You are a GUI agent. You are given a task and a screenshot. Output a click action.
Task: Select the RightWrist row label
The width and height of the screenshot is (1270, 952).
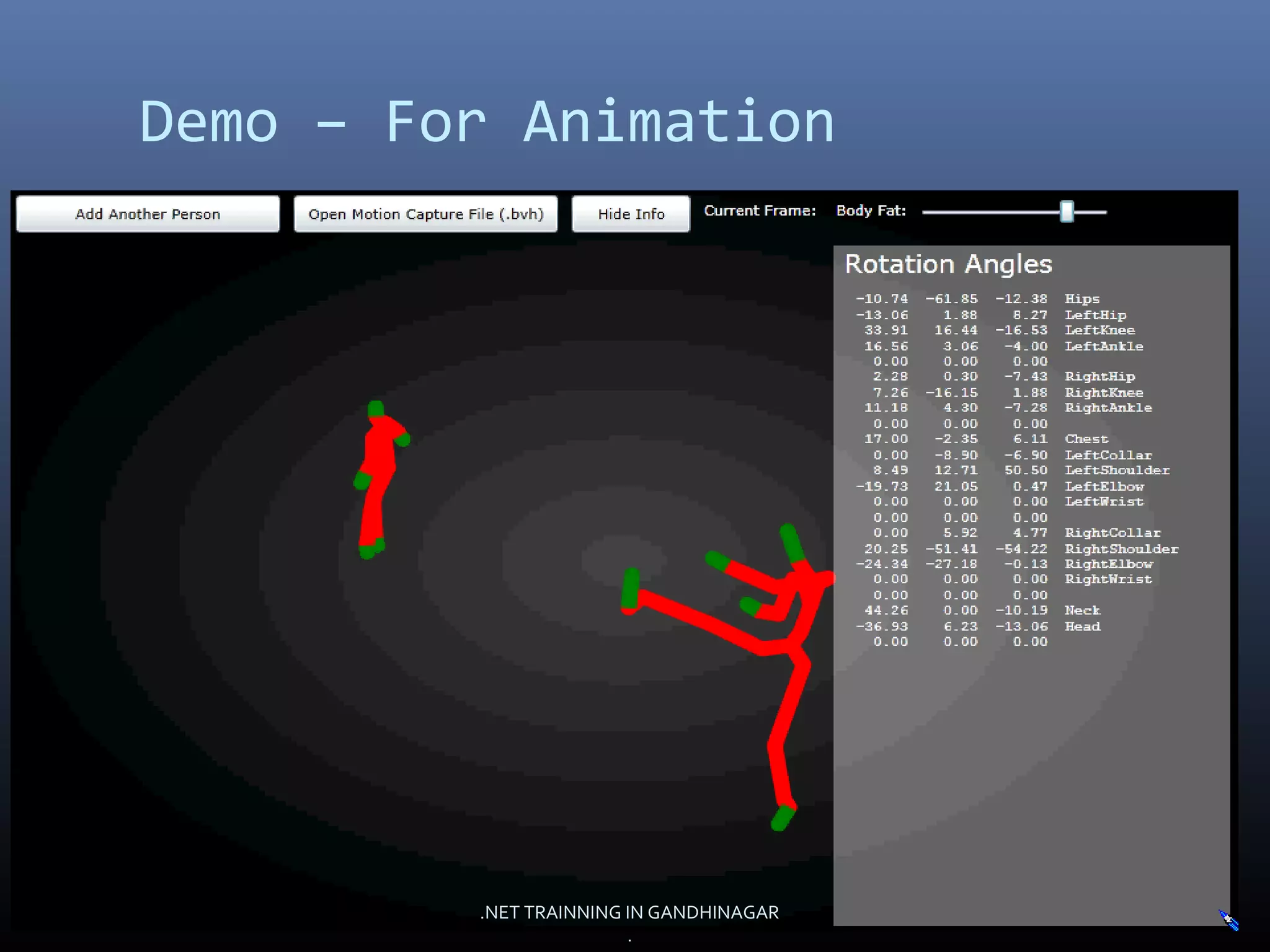tap(1108, 580)
